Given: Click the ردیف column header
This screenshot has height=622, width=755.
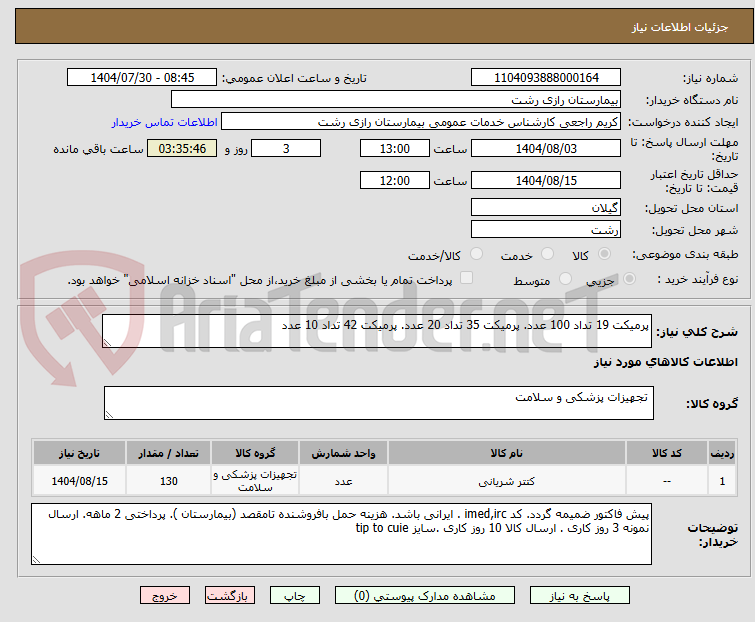Looking at the screenshot, I should click(x=722, y=453).
